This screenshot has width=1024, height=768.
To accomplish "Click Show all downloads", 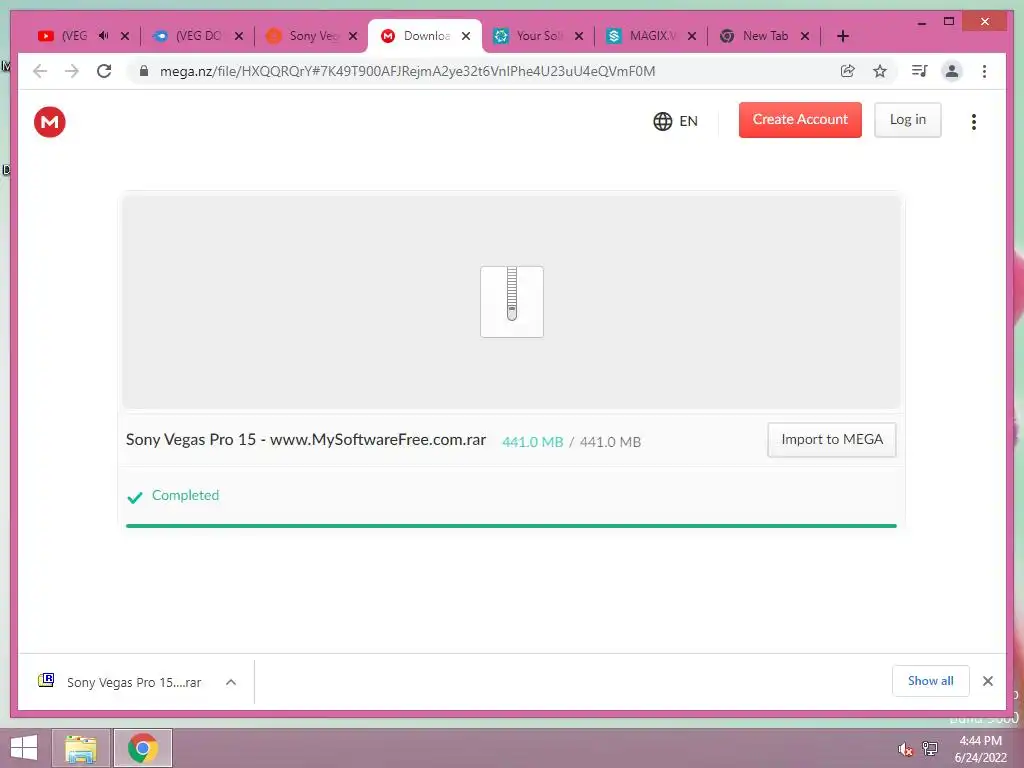I will 931,681.
